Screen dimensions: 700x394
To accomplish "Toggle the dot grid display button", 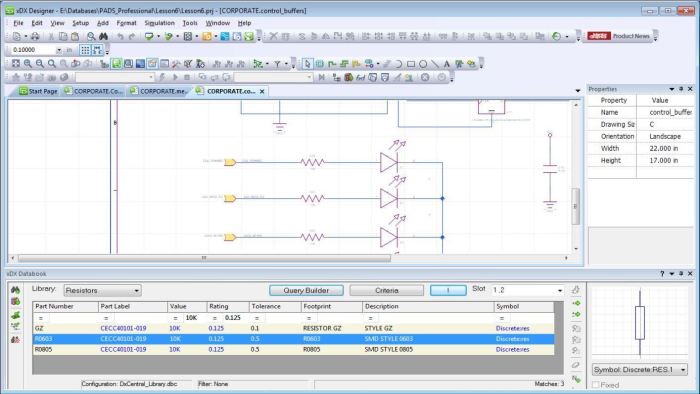I will [x=85, y=50].
